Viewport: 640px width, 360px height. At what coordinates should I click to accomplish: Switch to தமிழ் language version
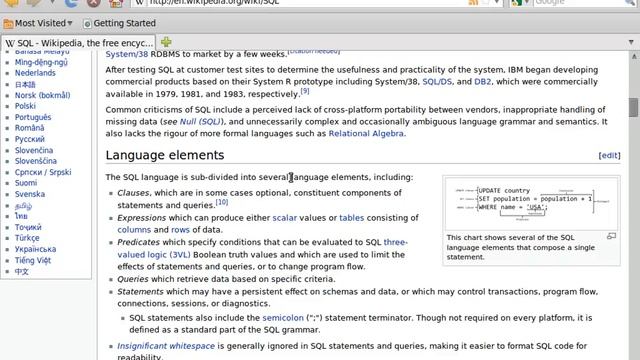pyautogui.click(x=23, y=206)
